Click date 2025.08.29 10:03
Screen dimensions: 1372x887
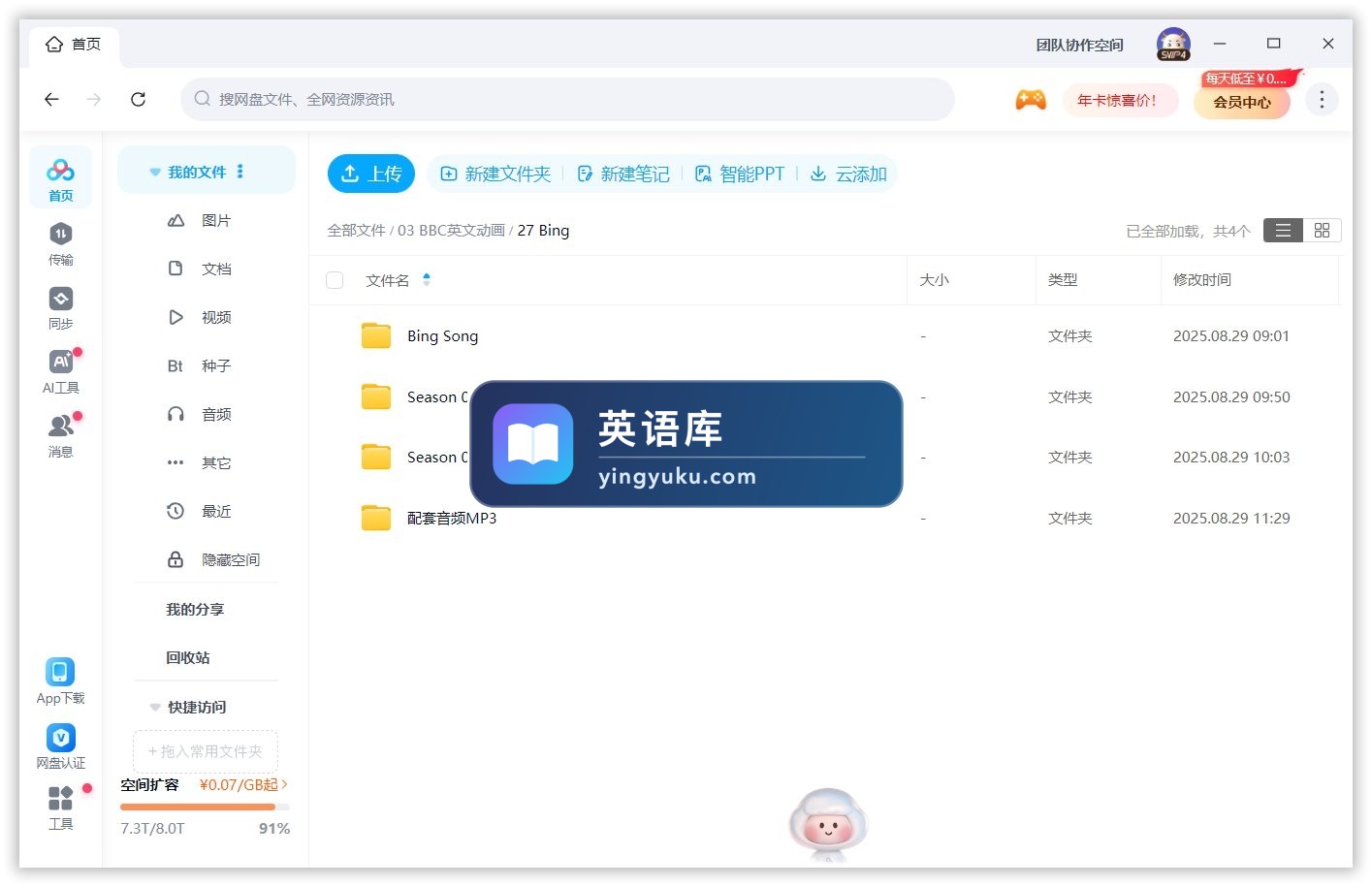[1231, 457]
